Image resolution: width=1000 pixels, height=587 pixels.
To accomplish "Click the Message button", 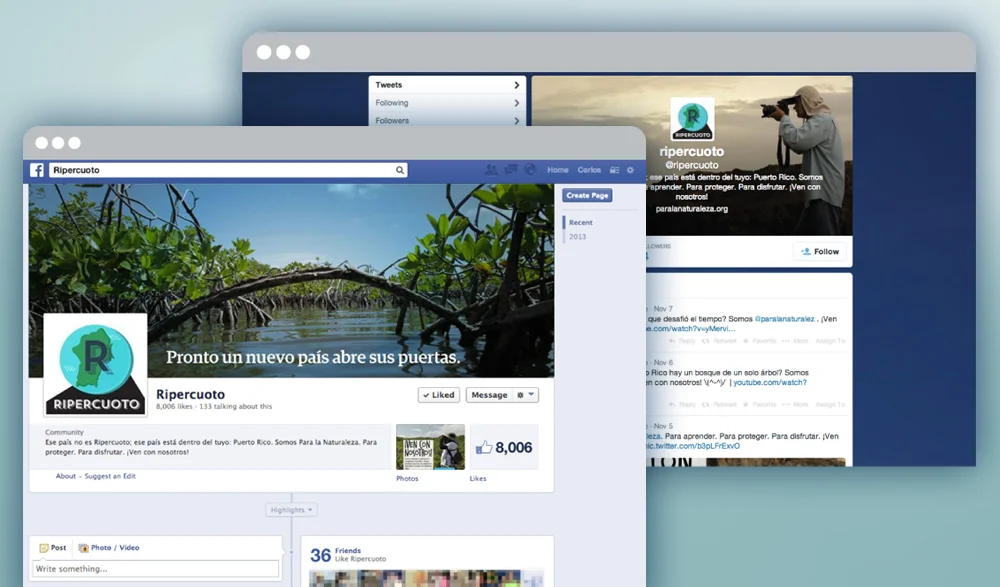I will pos(489,395).
